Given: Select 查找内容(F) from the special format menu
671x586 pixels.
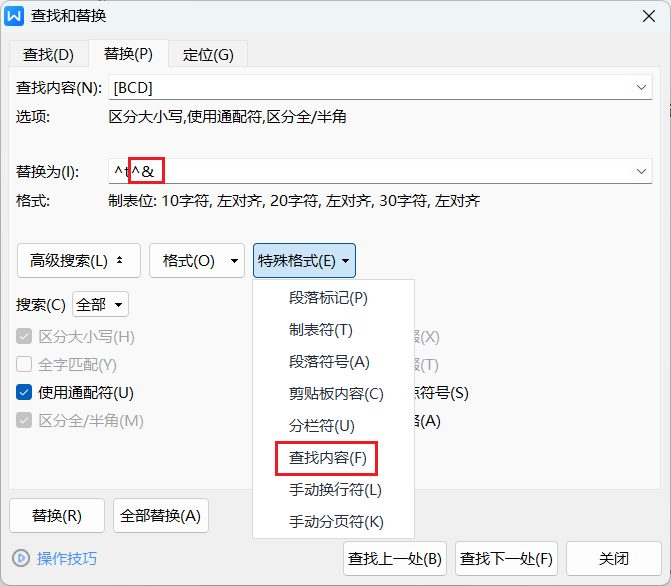Looking at the screenshot, I should [x=328, y=458].
